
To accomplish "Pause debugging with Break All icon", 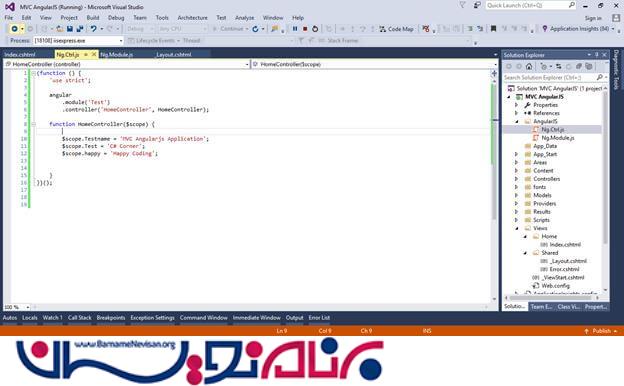I will pos(295,29).
